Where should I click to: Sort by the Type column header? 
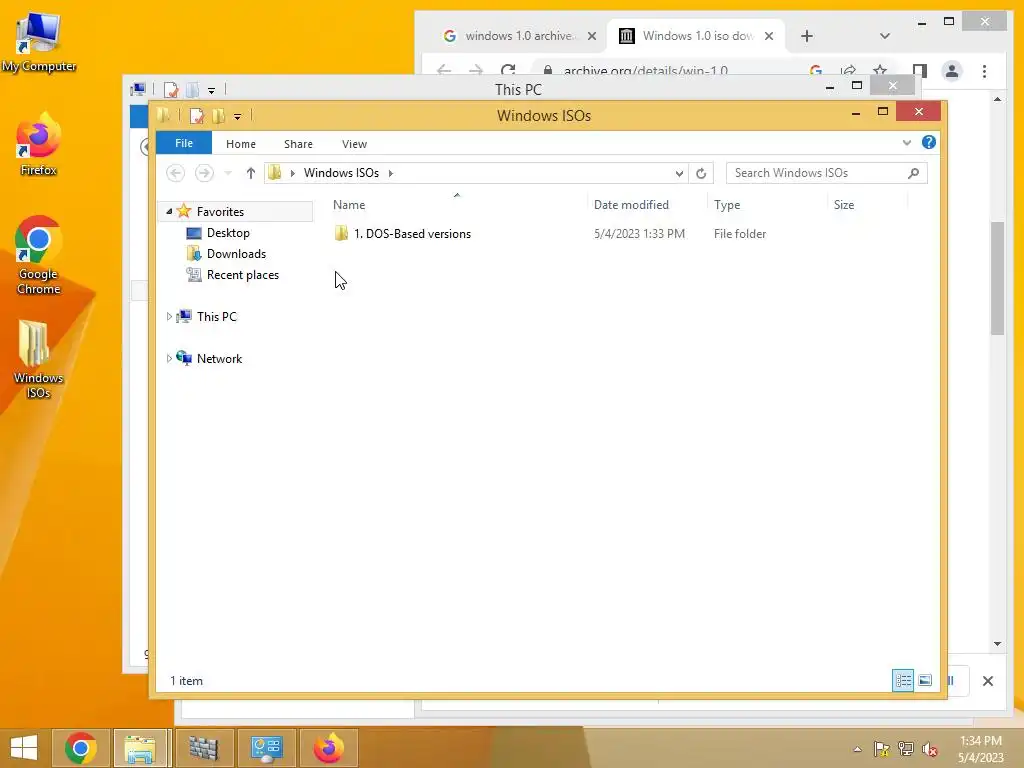[x=727, y=204]
